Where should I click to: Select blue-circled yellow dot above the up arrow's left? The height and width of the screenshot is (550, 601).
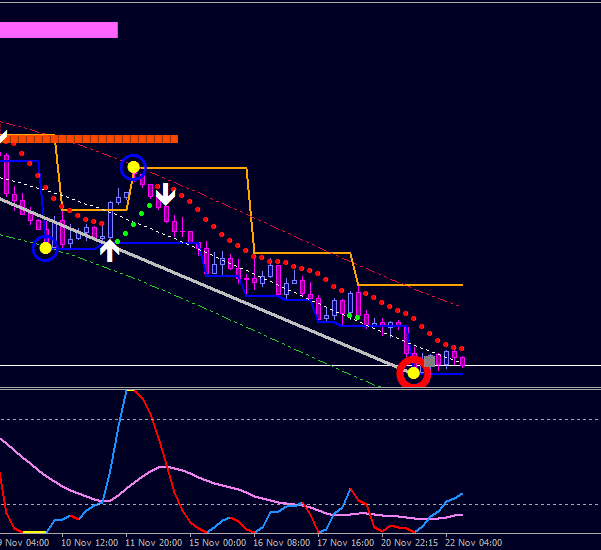click(45, 248)
